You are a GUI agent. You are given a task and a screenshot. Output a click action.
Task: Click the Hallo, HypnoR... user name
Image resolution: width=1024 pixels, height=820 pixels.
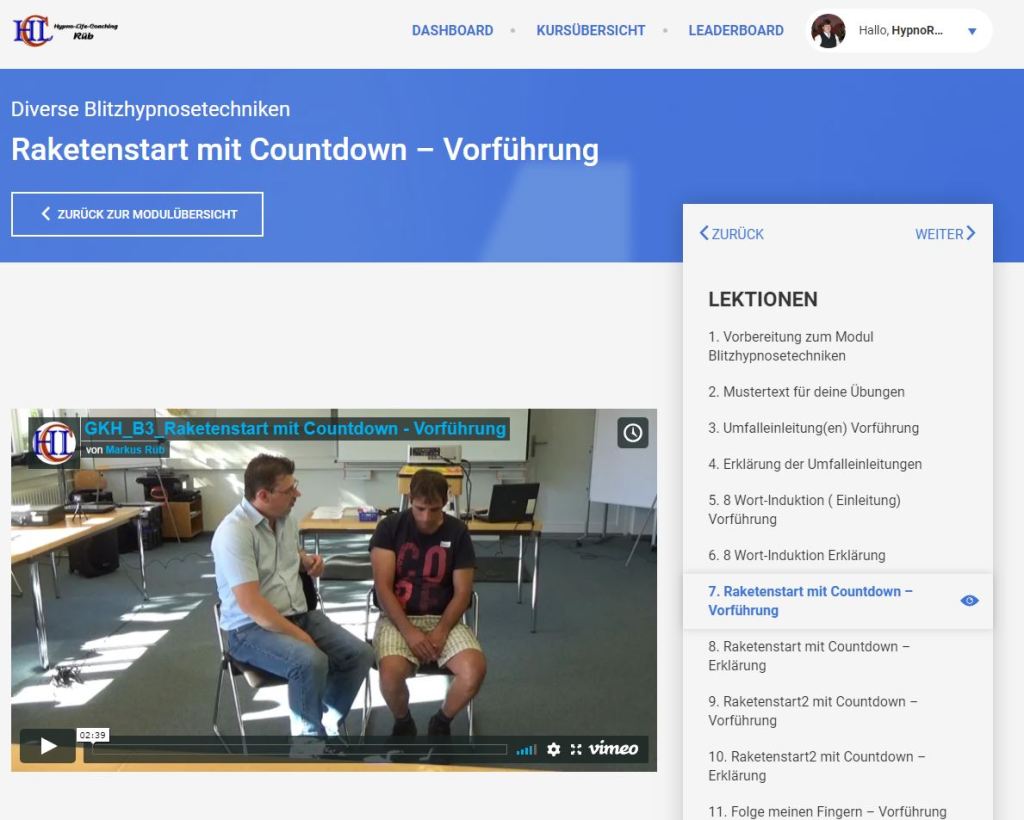click(x=900, y=30)
